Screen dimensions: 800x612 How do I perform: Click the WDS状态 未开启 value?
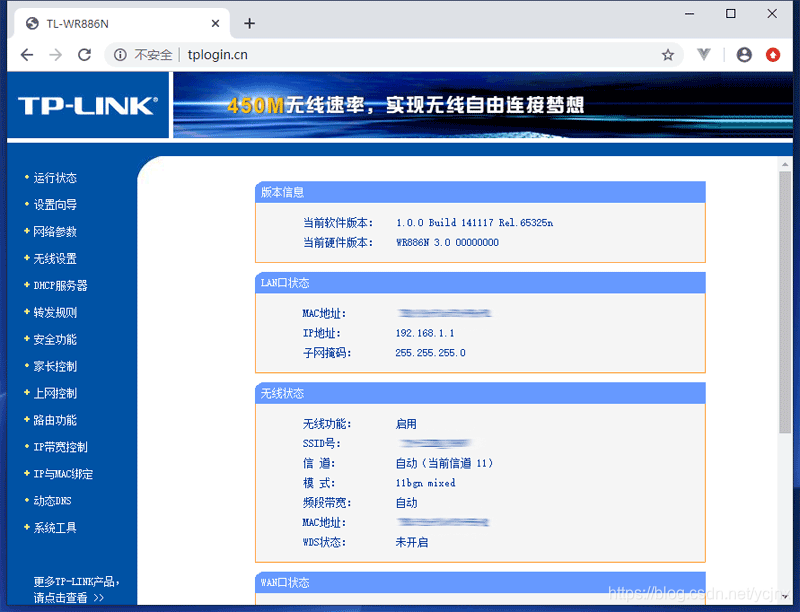point(412,542)
